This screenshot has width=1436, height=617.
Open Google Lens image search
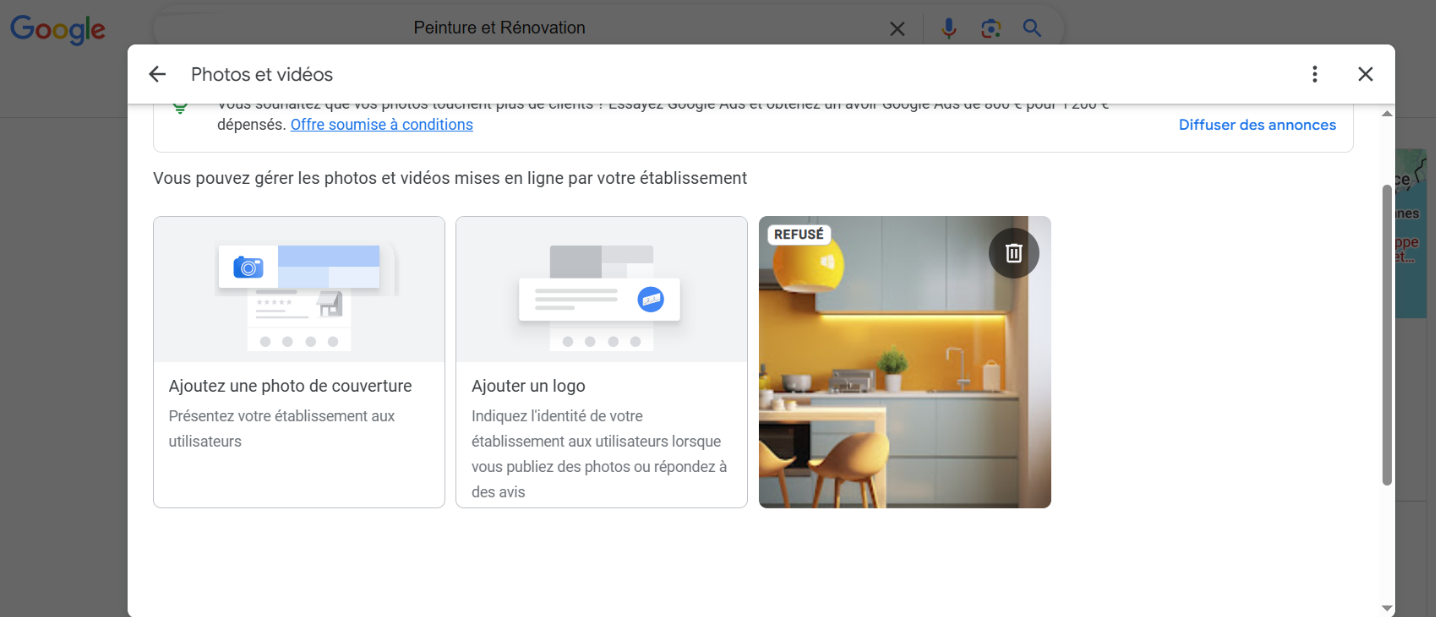990,28
